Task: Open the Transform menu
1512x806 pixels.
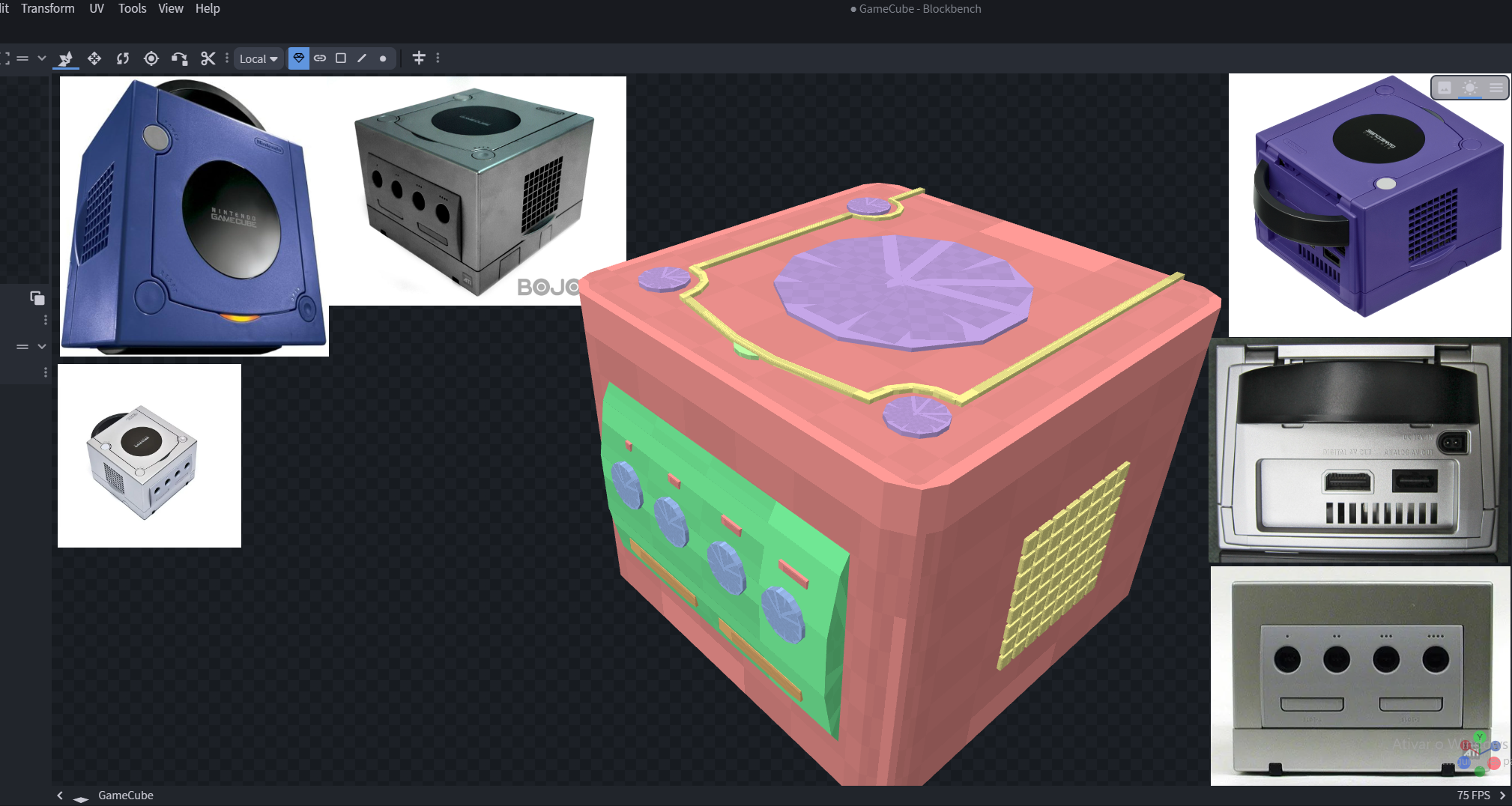Action: 48,9
